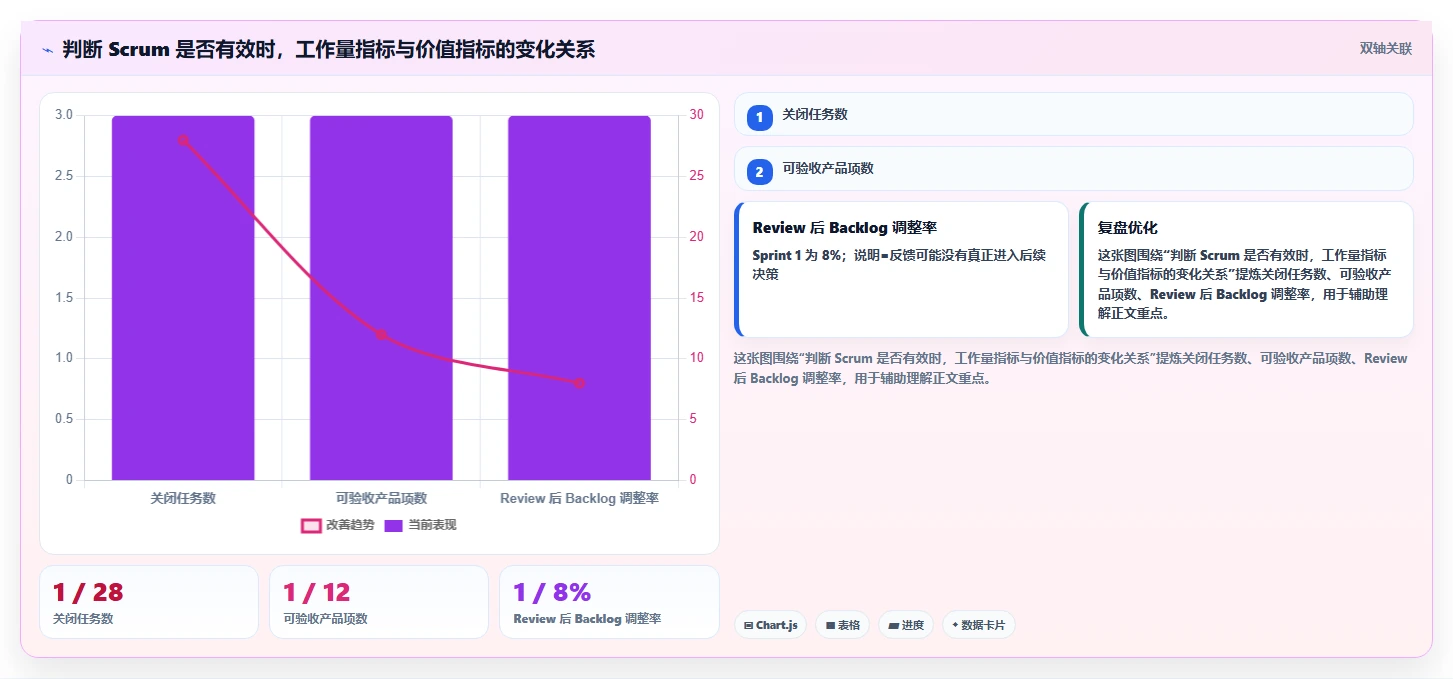Click the trend line point at value 8
Image resolution: width=1453 pixels, height=679 pixels.
[x=579, y=383]
